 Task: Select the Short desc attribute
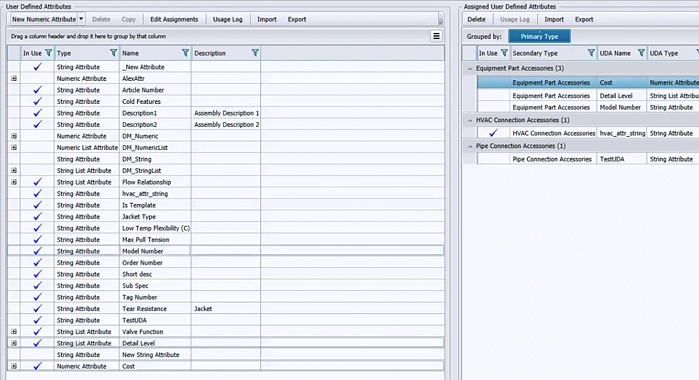click(137, 274)
